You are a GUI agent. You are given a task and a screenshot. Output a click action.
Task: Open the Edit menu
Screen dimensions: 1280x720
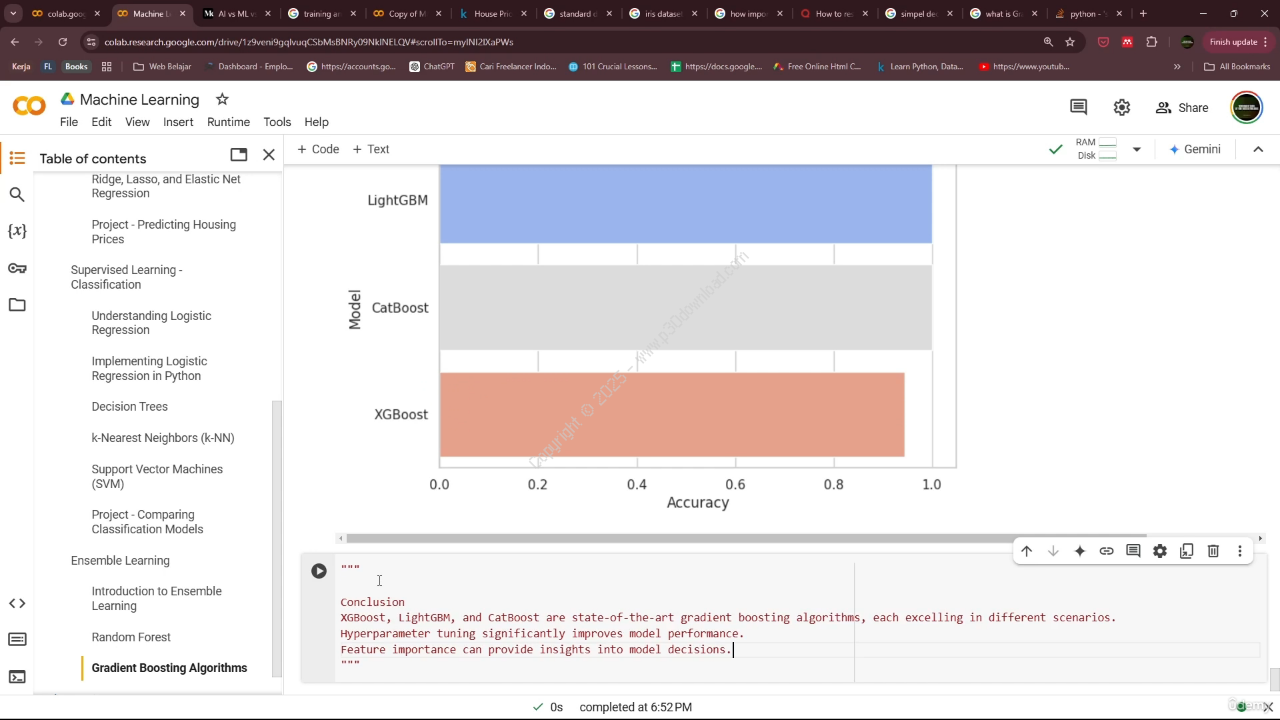[x=102, y=122]
